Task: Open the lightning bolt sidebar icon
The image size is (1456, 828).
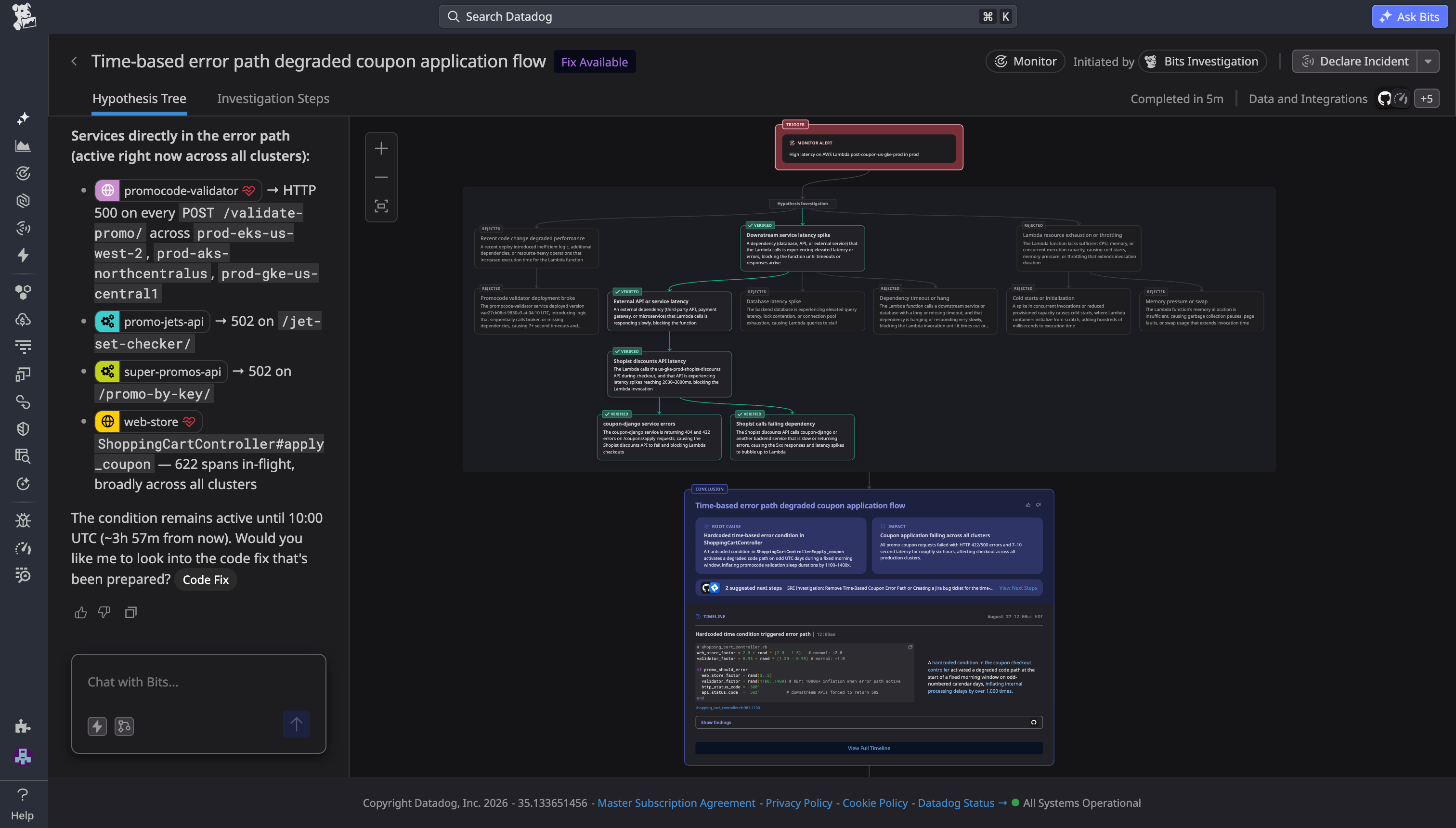Action: click(23, 255)
